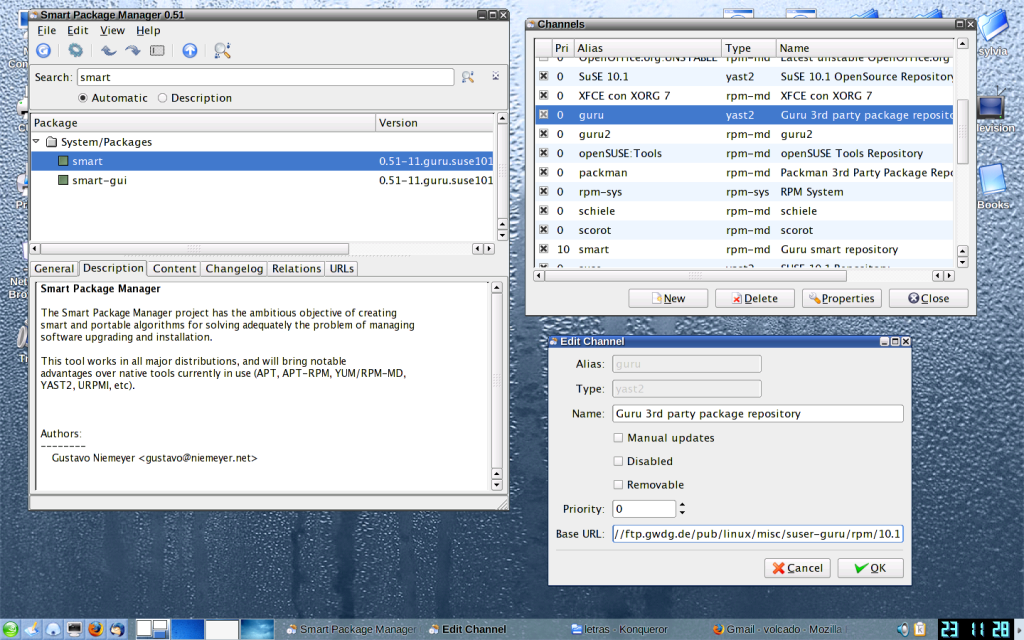This screenshot has width=1024, height=640.
Task: Click the blue Upgrade all arrow icon
Action: point(189,50)
